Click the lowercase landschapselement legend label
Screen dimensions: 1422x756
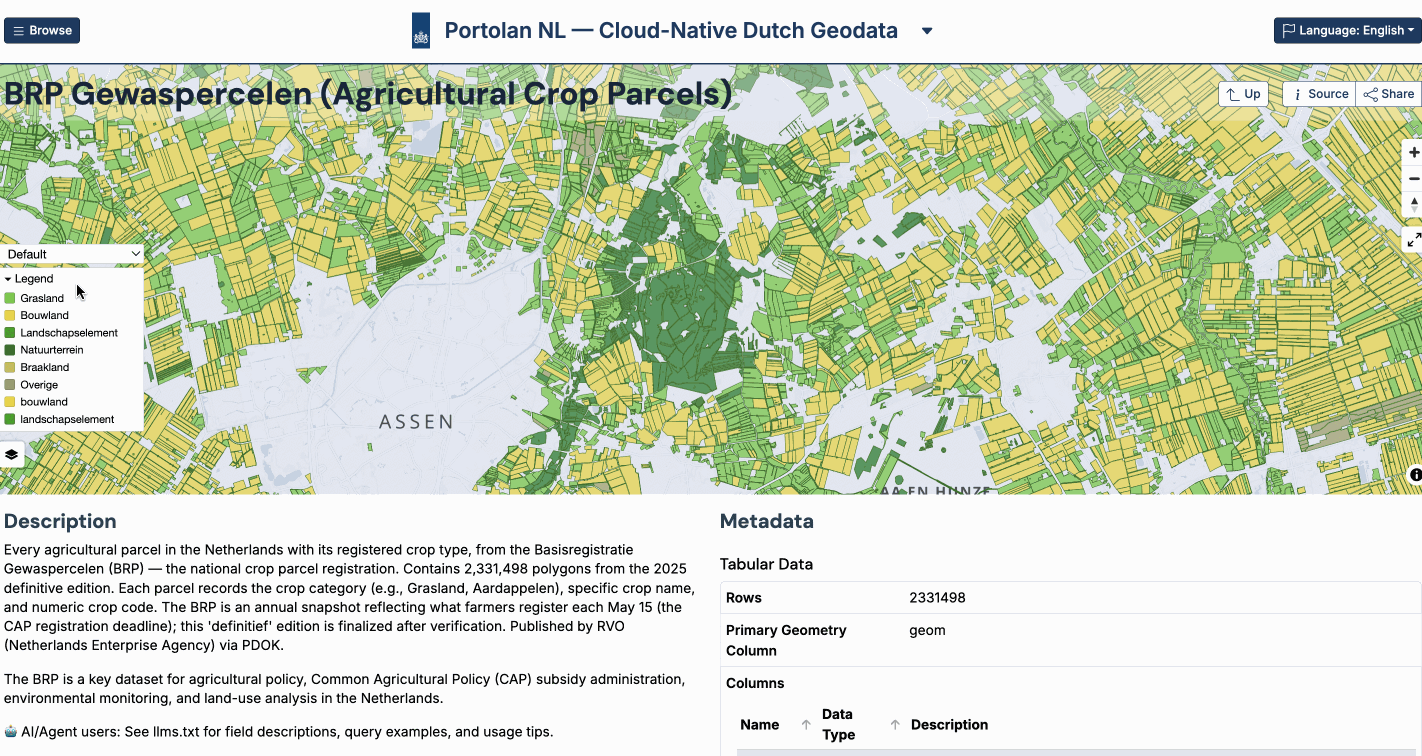click(67, 420)
